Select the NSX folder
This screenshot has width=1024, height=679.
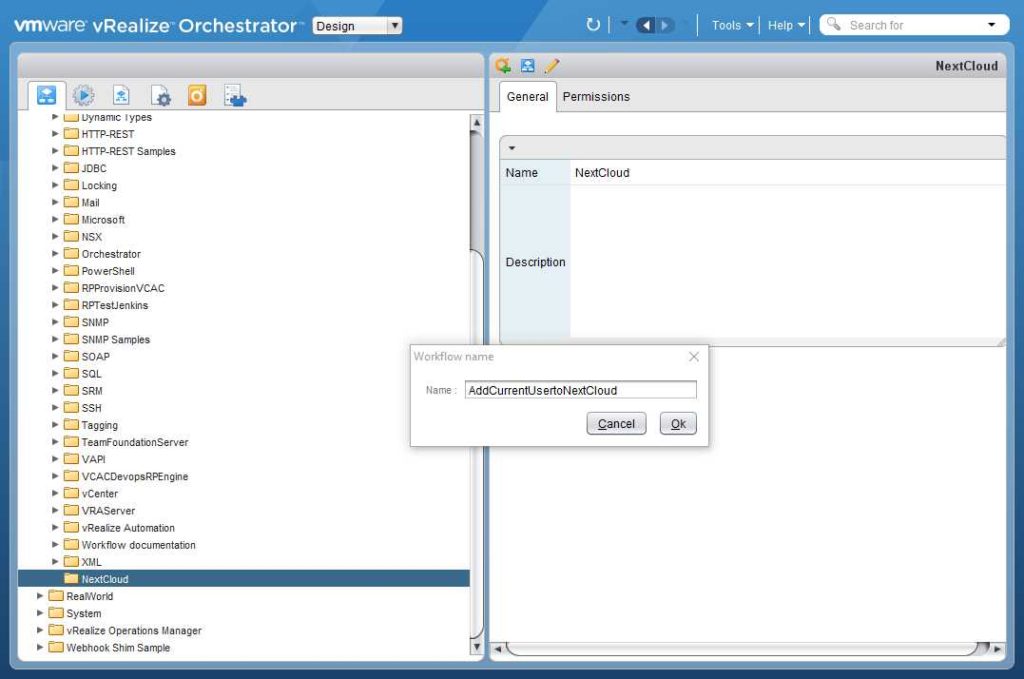tap(83, 236)
